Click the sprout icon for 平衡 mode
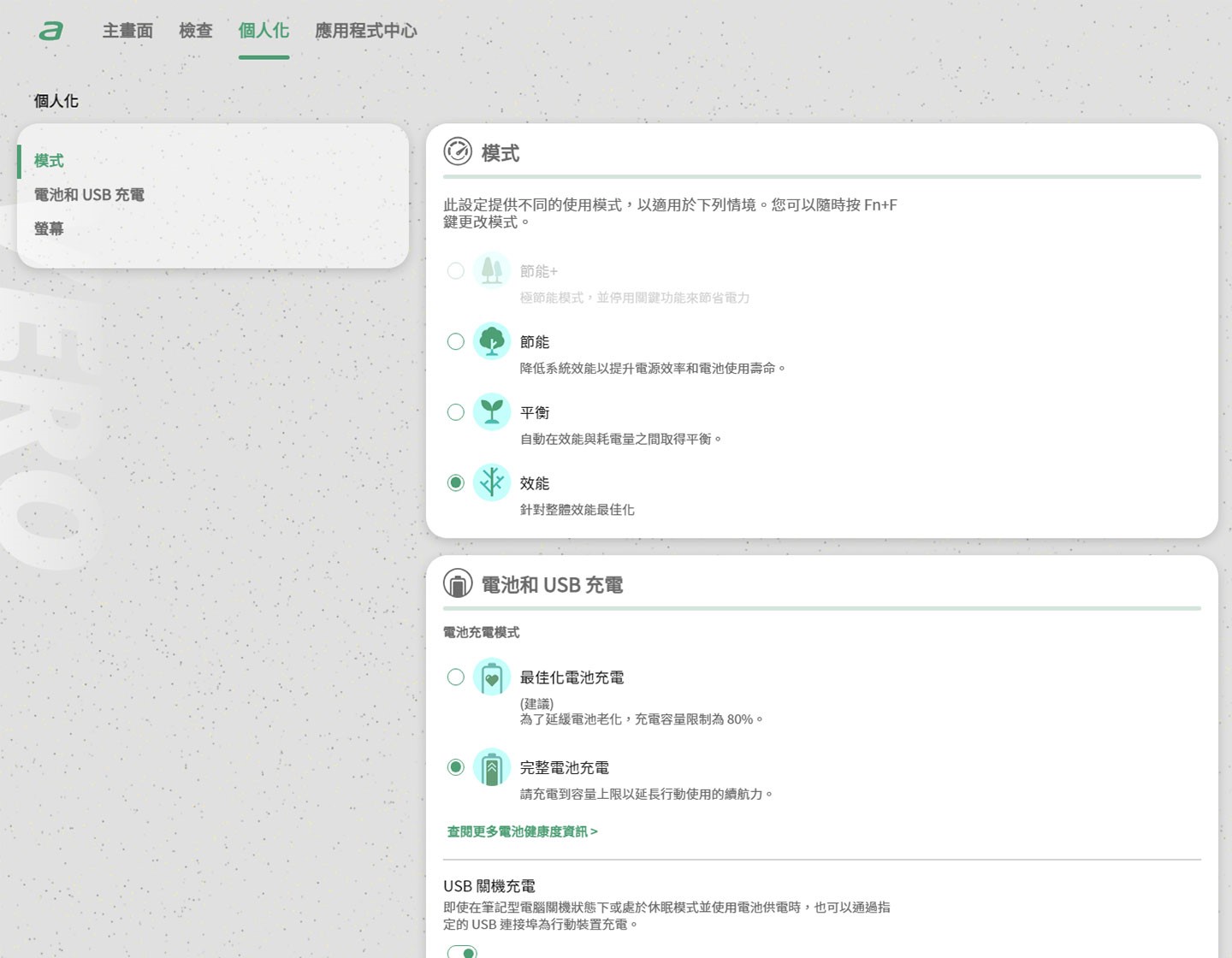The image size is (1232, 958). coord(492,411)
